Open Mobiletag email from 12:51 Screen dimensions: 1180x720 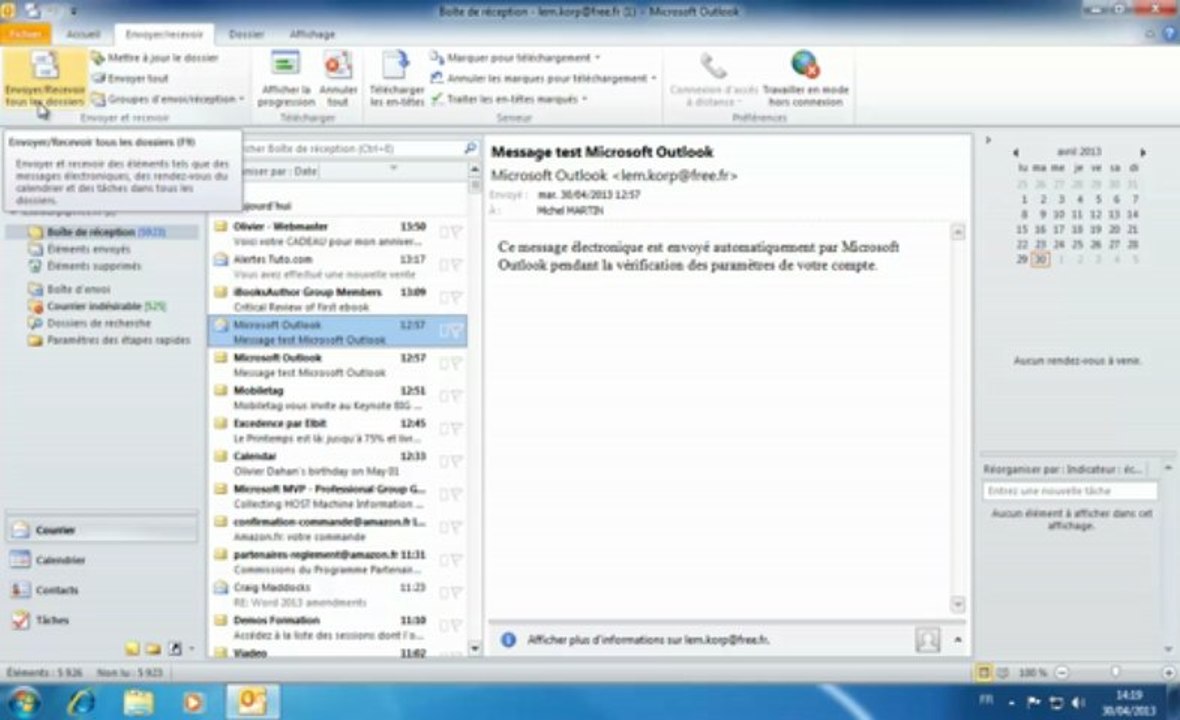tap(337, 397)
